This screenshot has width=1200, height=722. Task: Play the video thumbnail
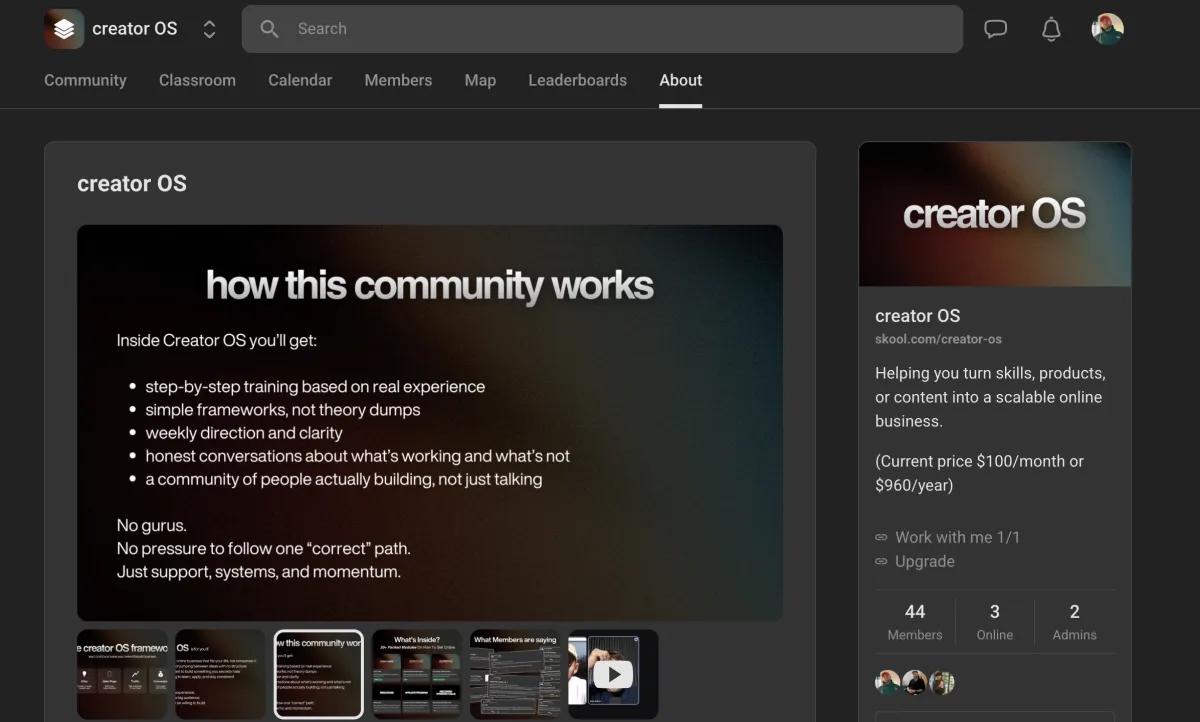point(613,674)
